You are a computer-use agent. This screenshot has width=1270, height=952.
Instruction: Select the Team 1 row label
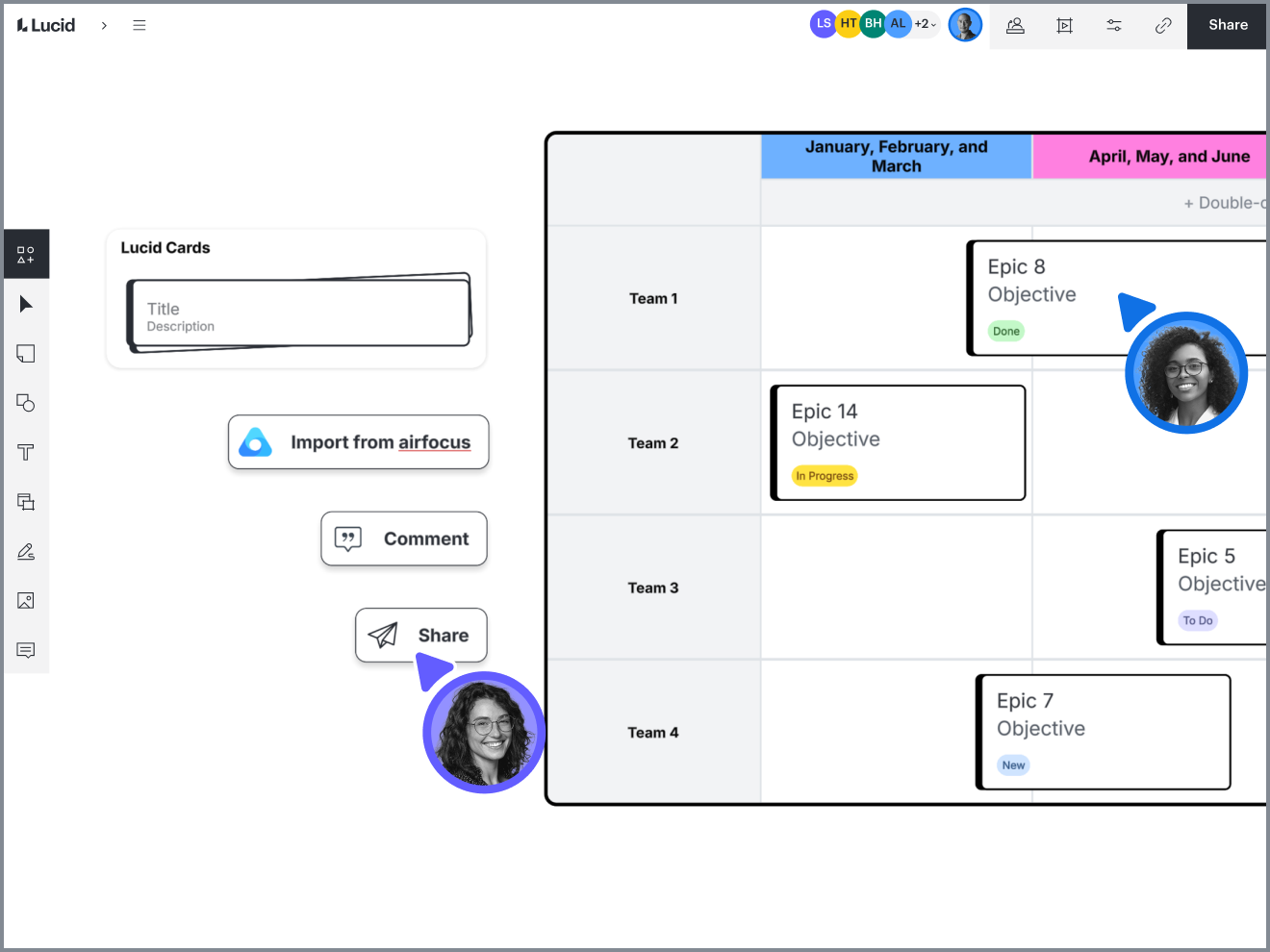coord(653,299)
